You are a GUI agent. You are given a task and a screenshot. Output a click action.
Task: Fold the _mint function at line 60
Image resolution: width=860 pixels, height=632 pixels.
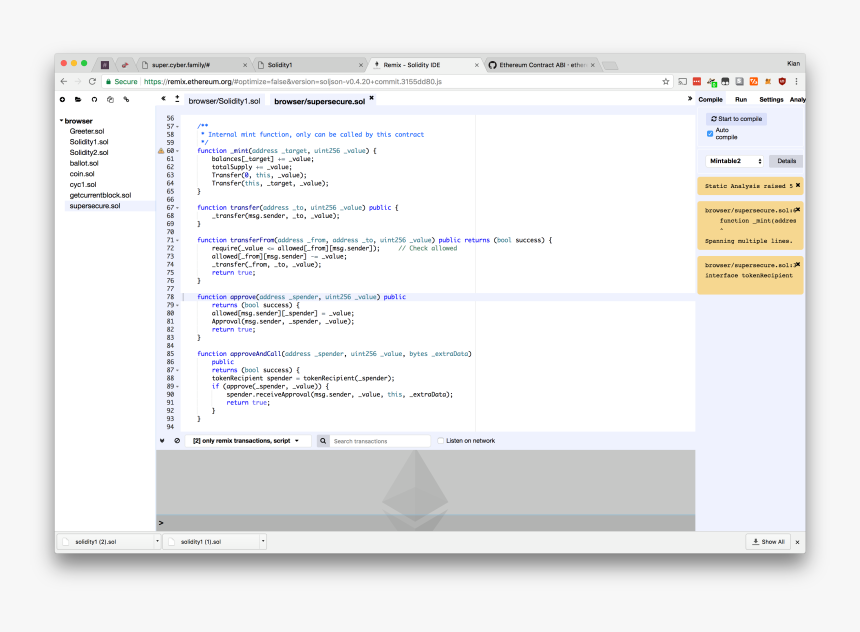tap(178, 150)
